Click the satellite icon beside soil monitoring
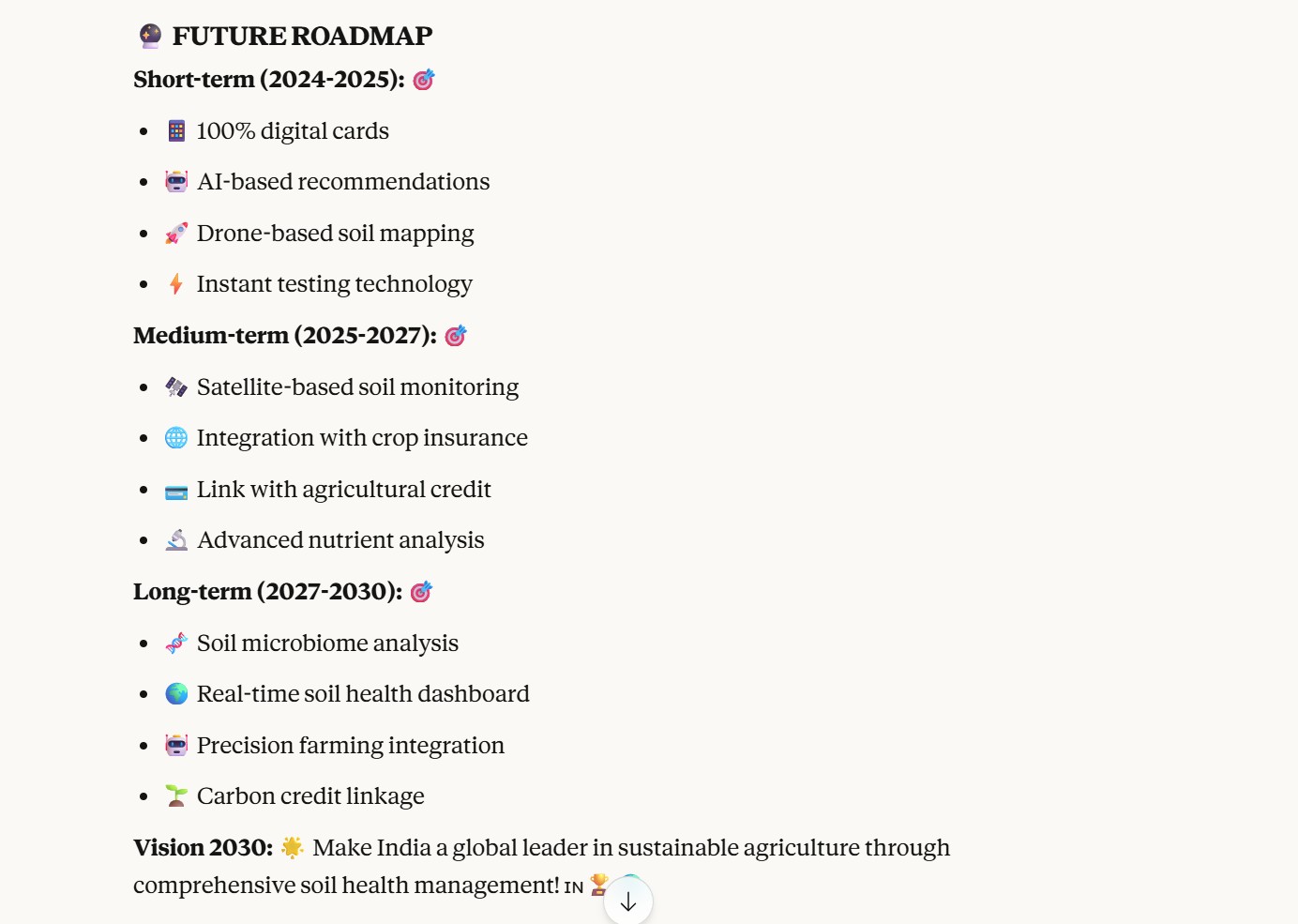The width and height of the screenshot is (1298, 924). click(176, 386)
